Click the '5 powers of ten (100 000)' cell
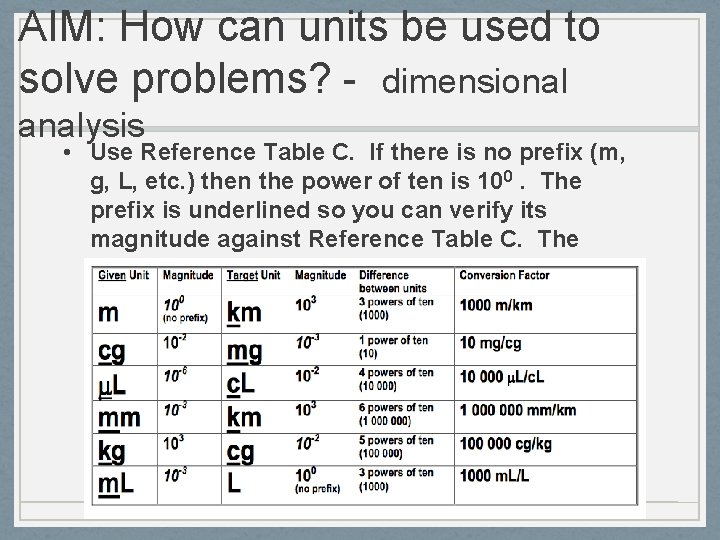The height and width of the screenshot is (540, 720). 396,447
